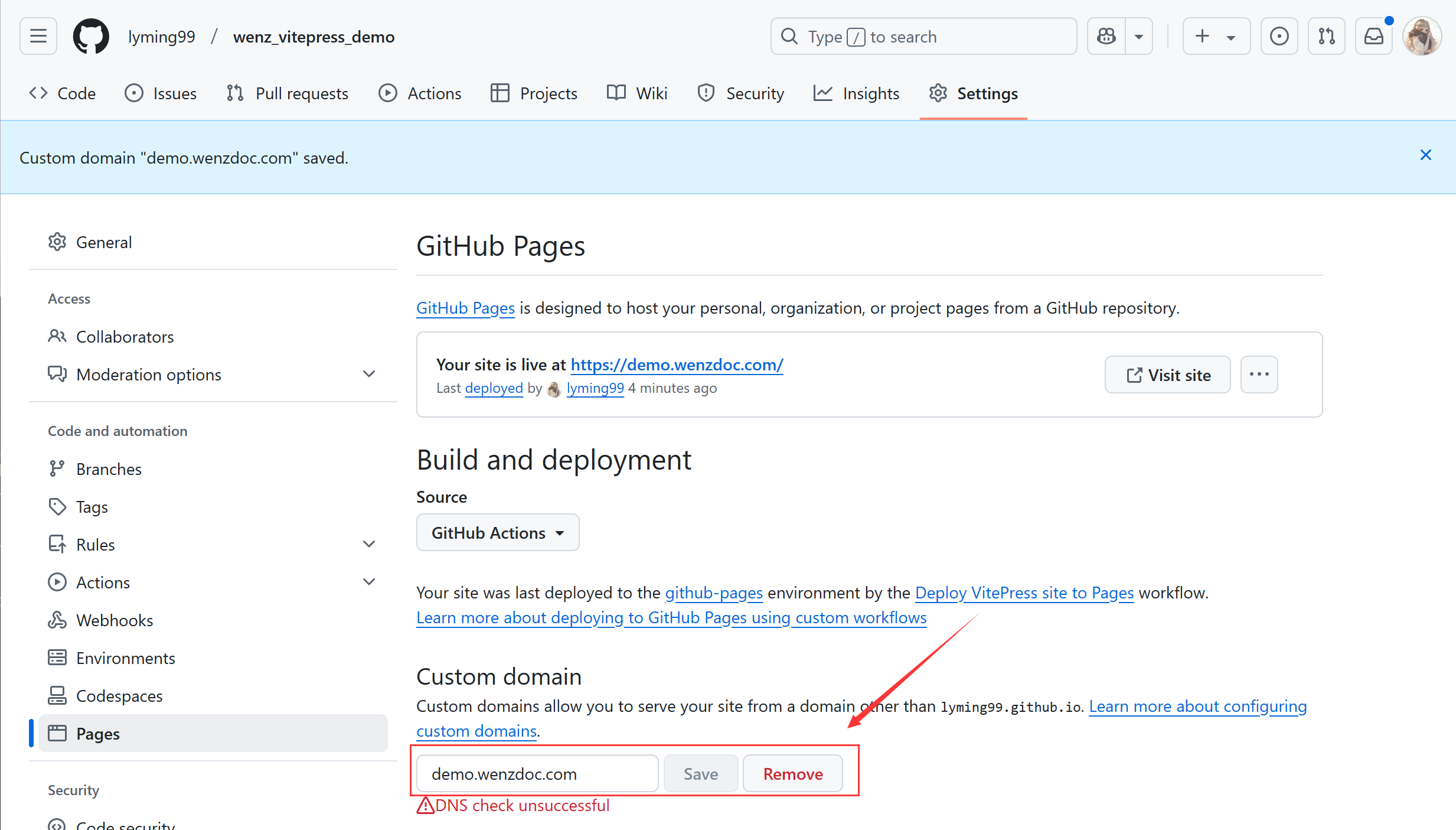
Task: Open Codespaces settings
Action: 213,696
